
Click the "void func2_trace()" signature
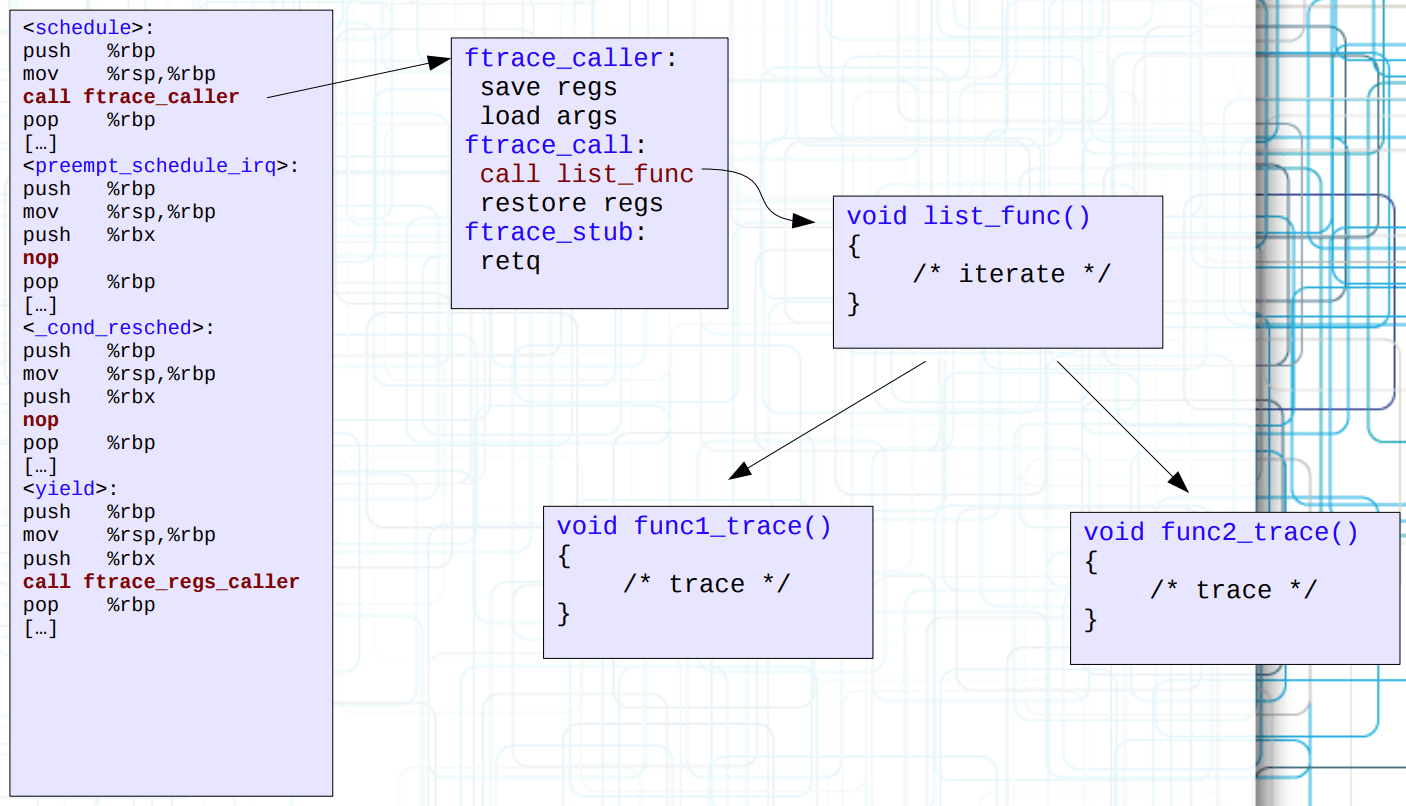point(1221,533)
